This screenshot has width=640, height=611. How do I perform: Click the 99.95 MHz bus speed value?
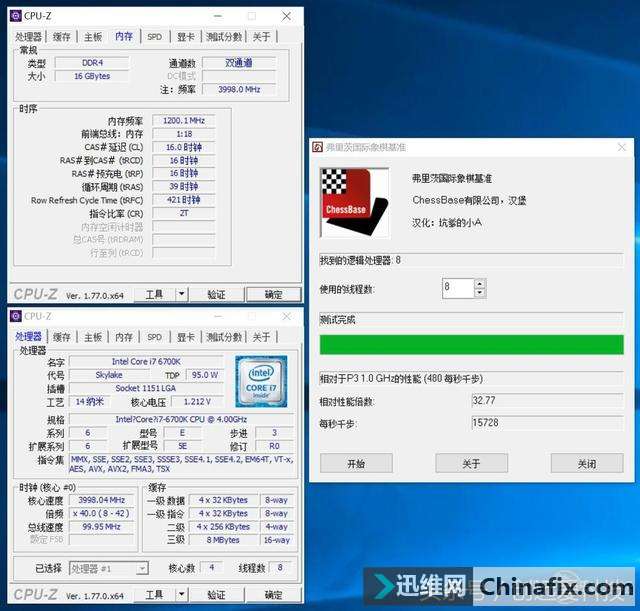[102, 527]
